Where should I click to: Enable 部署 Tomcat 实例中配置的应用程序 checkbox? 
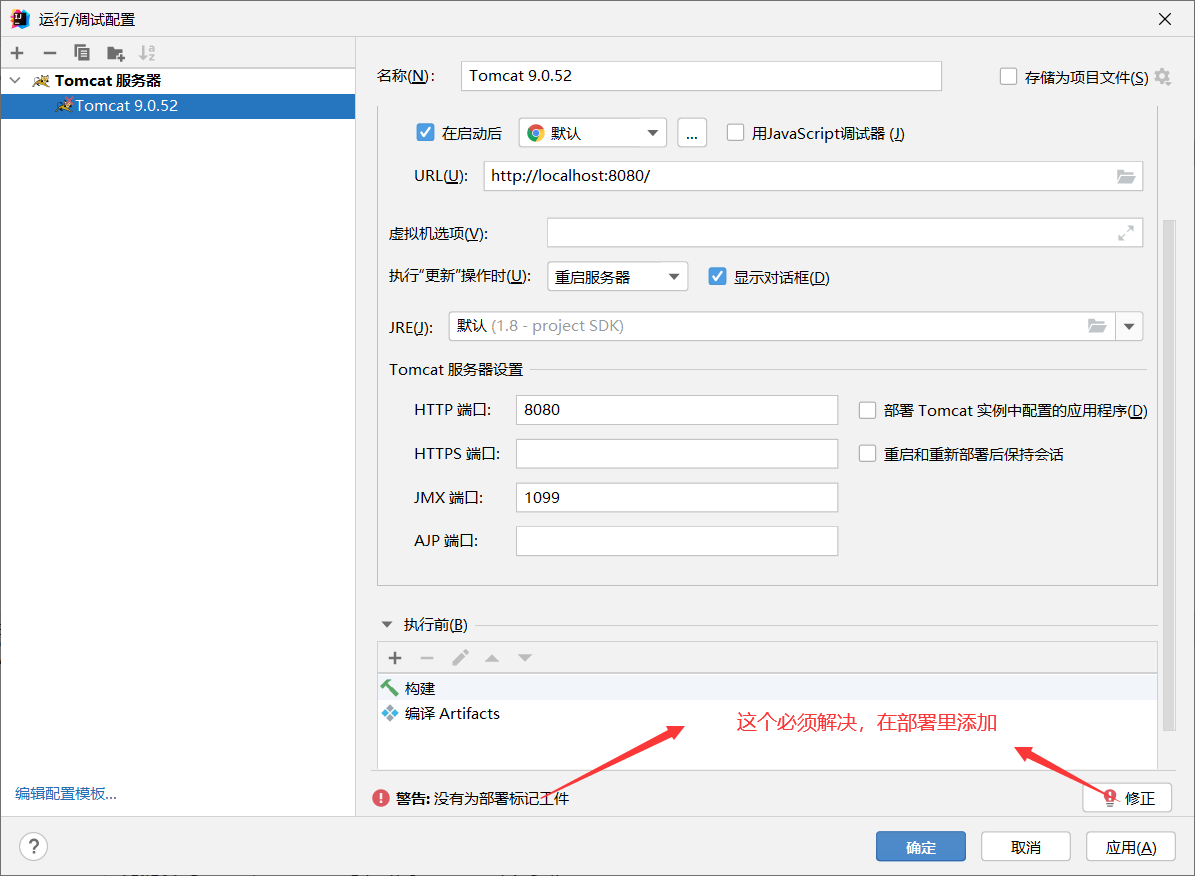coord(867,410)
